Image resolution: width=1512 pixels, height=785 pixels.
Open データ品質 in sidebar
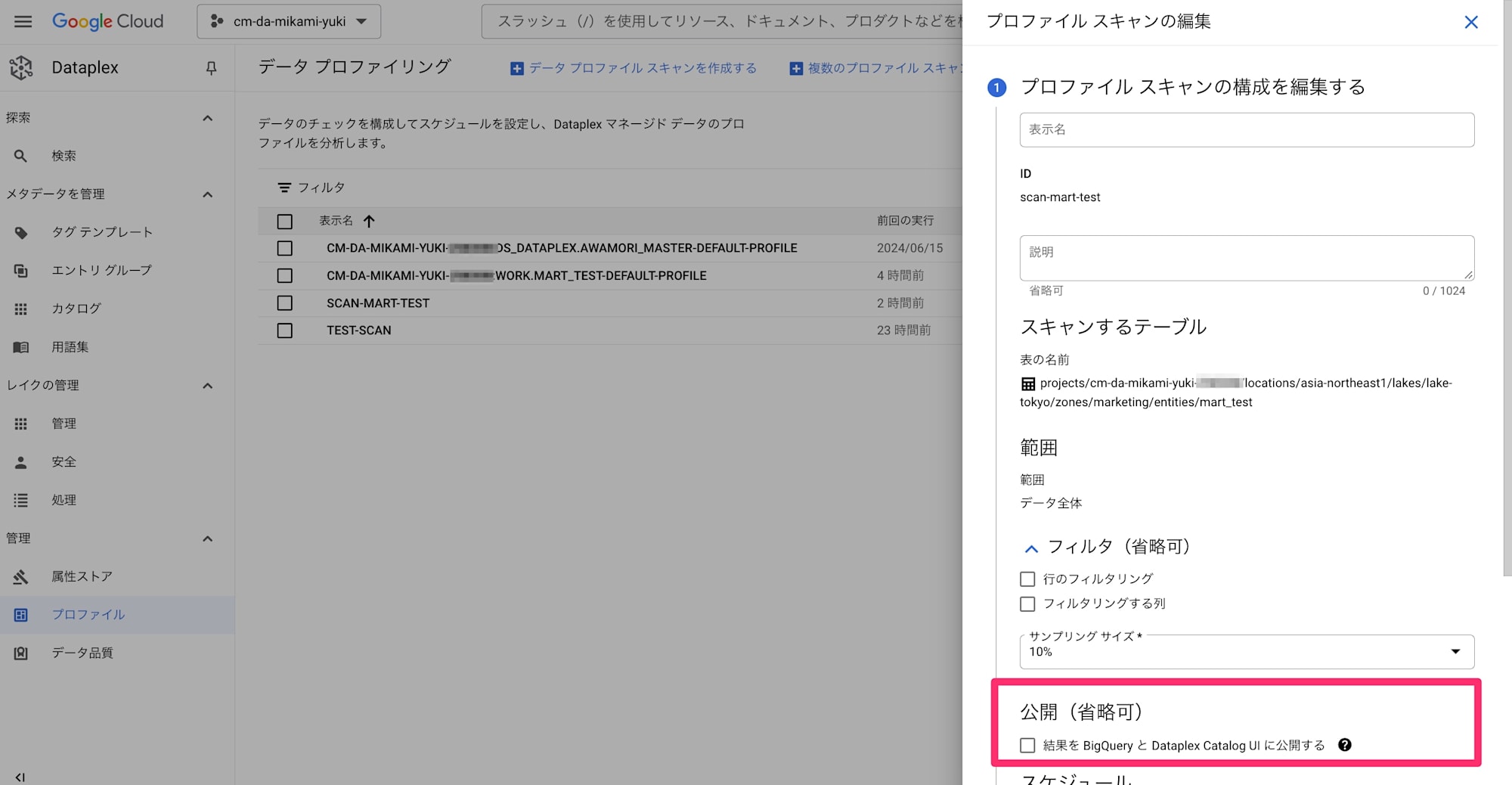82,653
